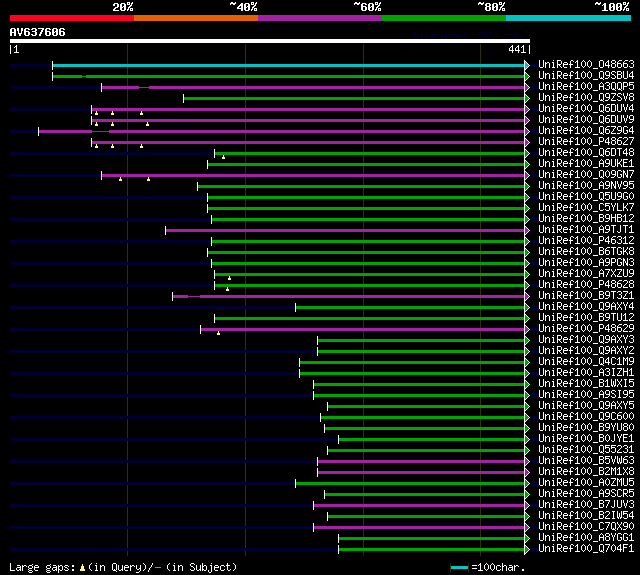Open hit UniRef100_Q6DUV9
The height and width of the screenshot is (575, 640).
pos(586,120)
